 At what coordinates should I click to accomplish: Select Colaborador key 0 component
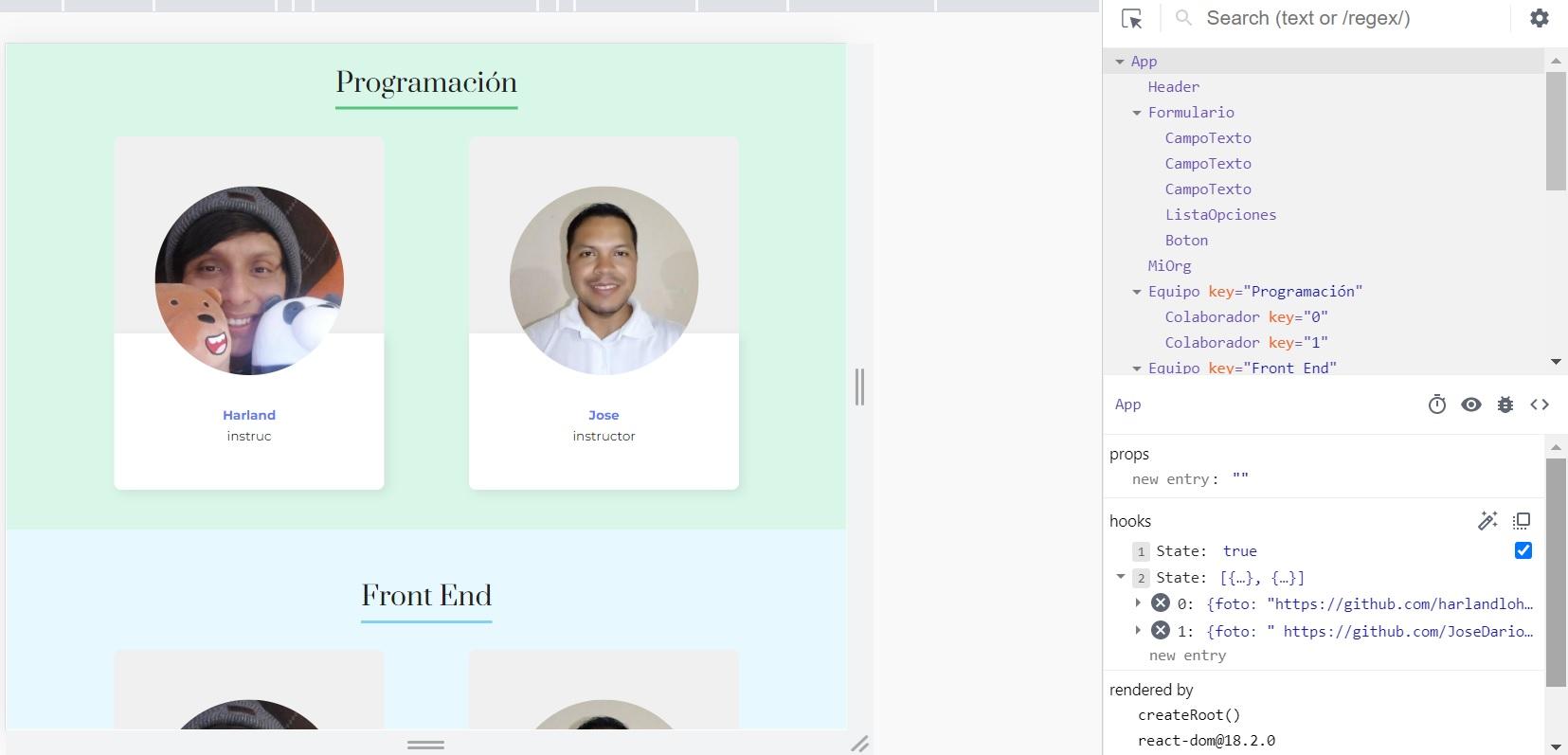(x=1246, y=317)
